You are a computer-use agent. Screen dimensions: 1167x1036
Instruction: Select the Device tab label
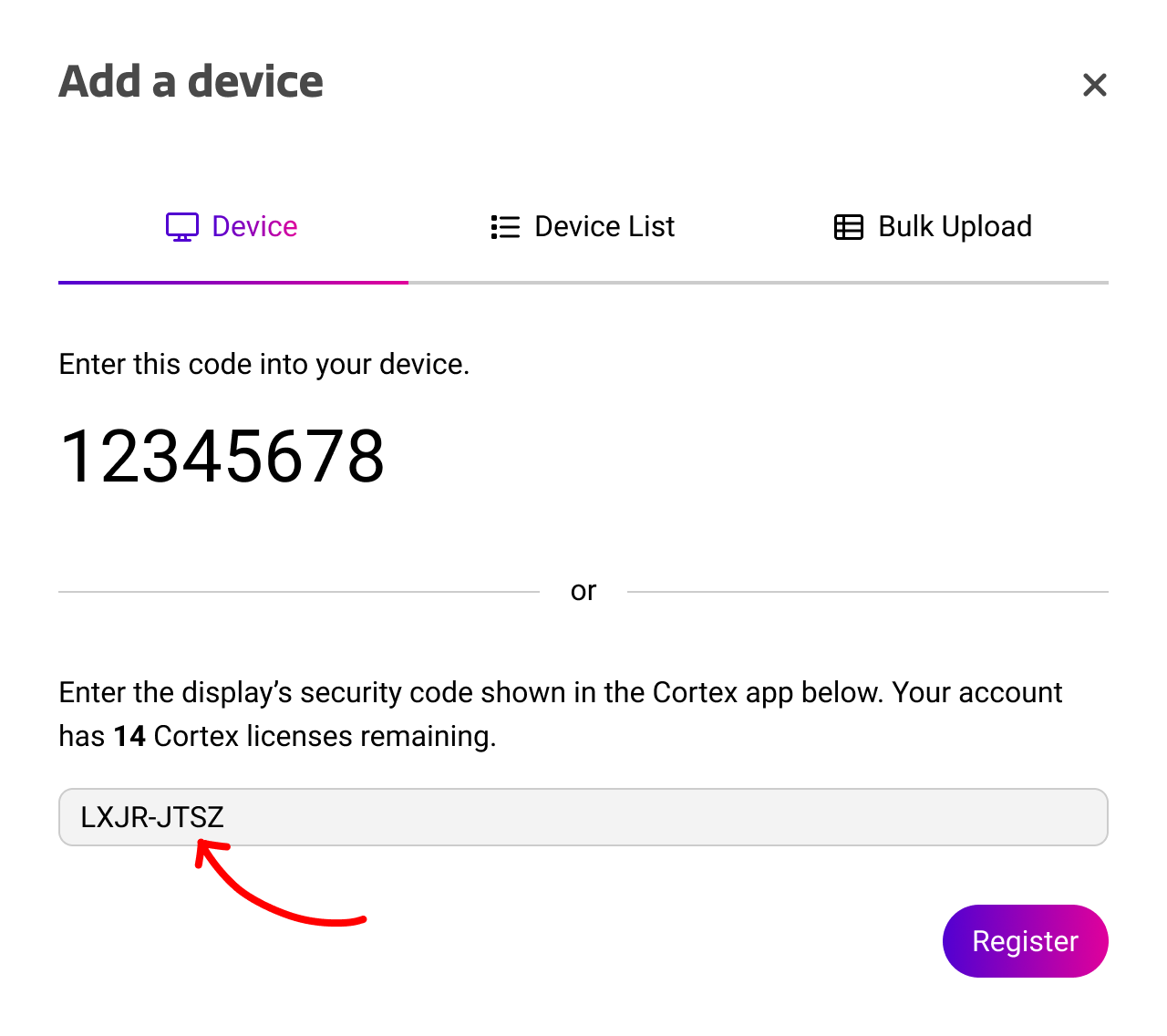point(254,226)
